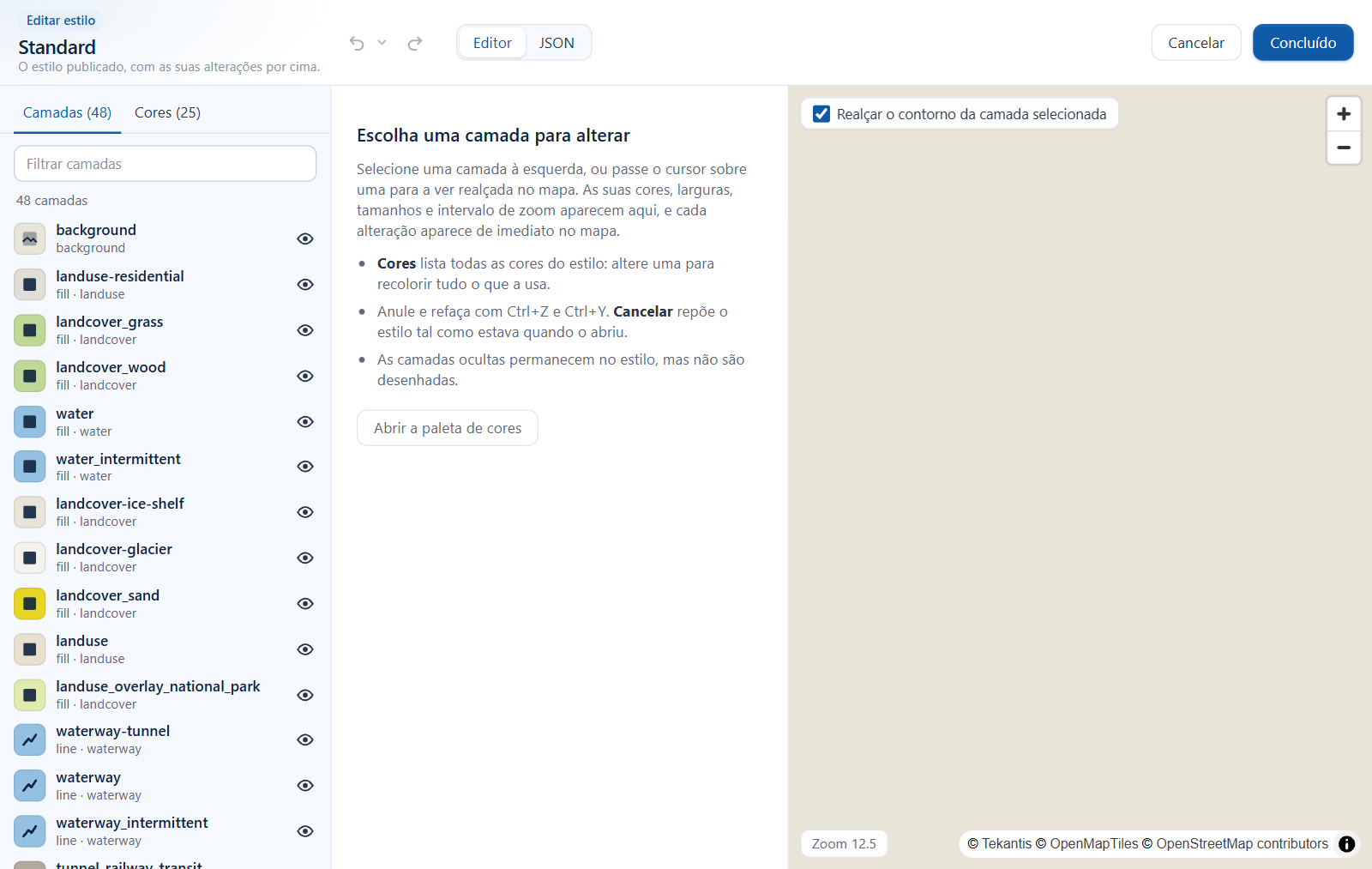The height and width of the screenshot is (869, 1372).
Task: Toggle visibility of waterway_intermittent layer
Action: [x=305, y=831]
